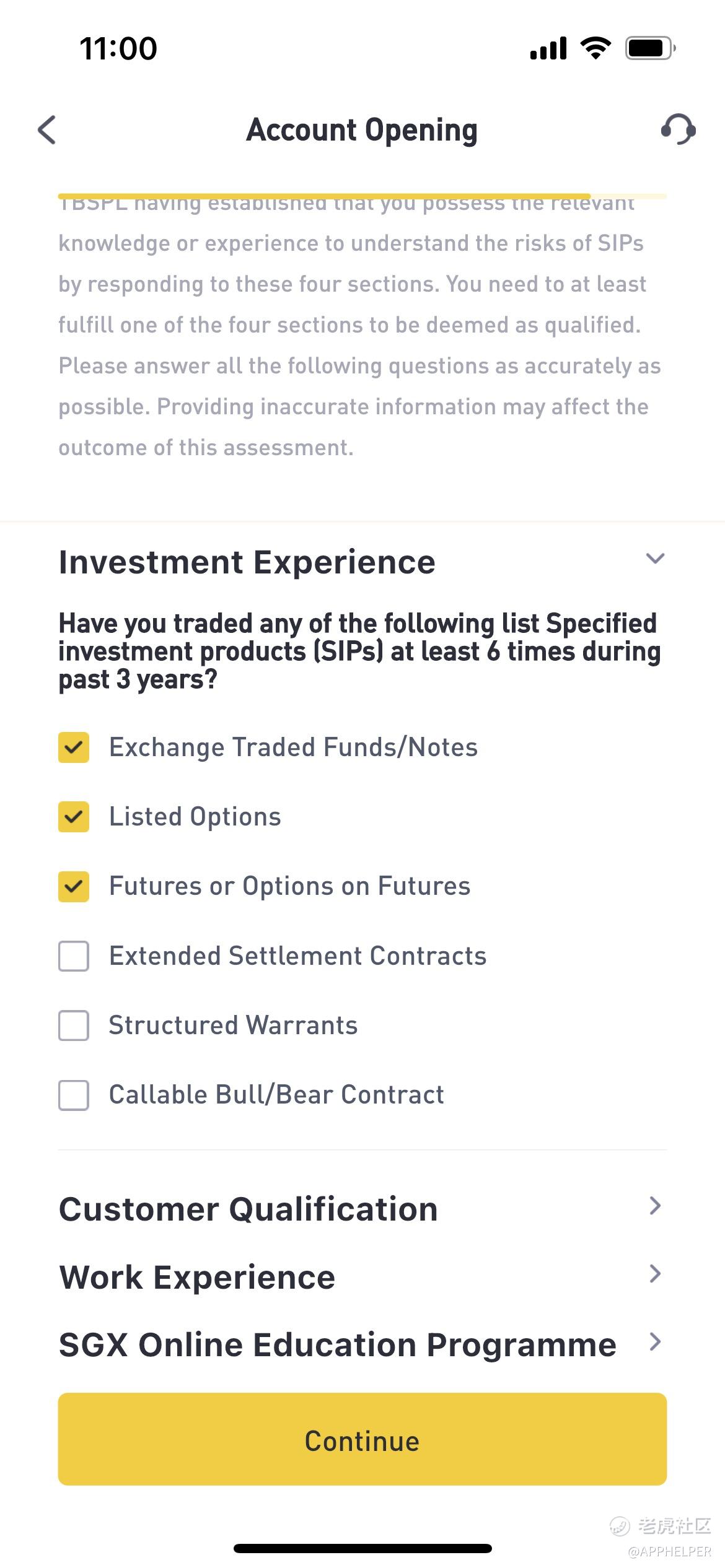Select the Structured Warrants checkbox
Screen dimensions: 725x1568
[74, 1026]
